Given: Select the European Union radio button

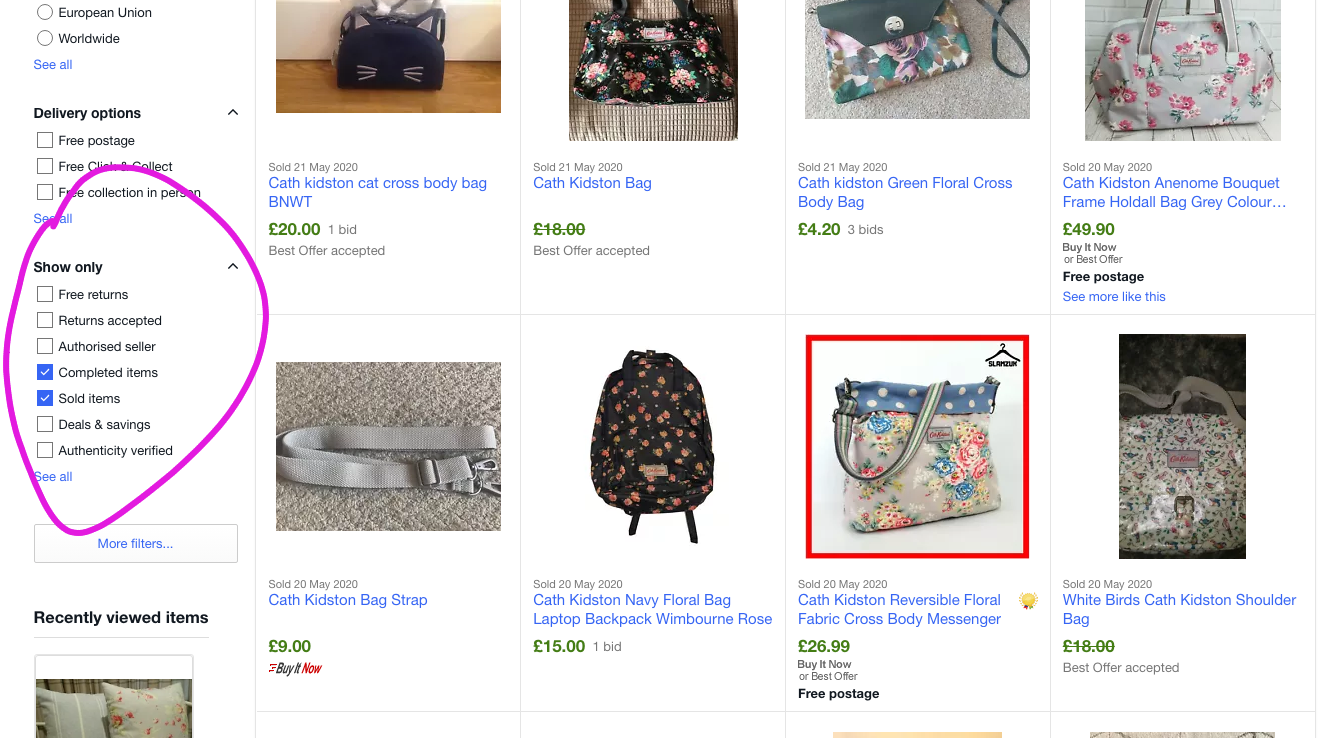Looking at the screenshot, I should [44, 12].
